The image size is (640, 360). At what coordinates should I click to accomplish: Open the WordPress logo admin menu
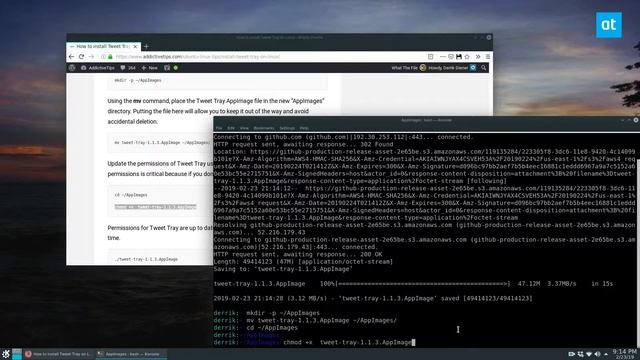pyautogui.click(x=72, y=68)
